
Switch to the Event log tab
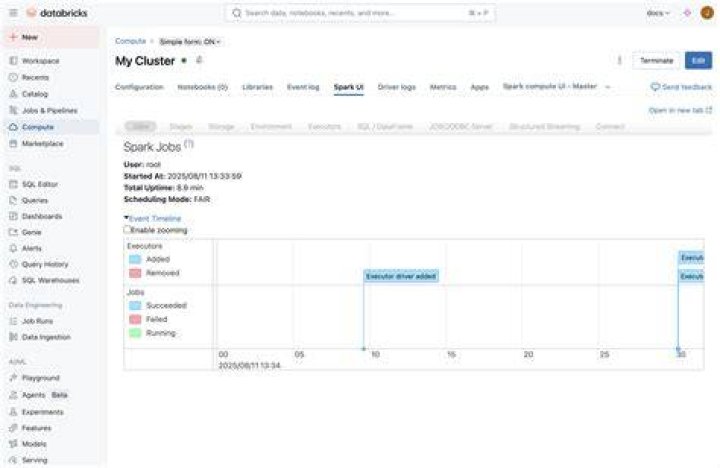pyautogui.click(x=303, y=87)
